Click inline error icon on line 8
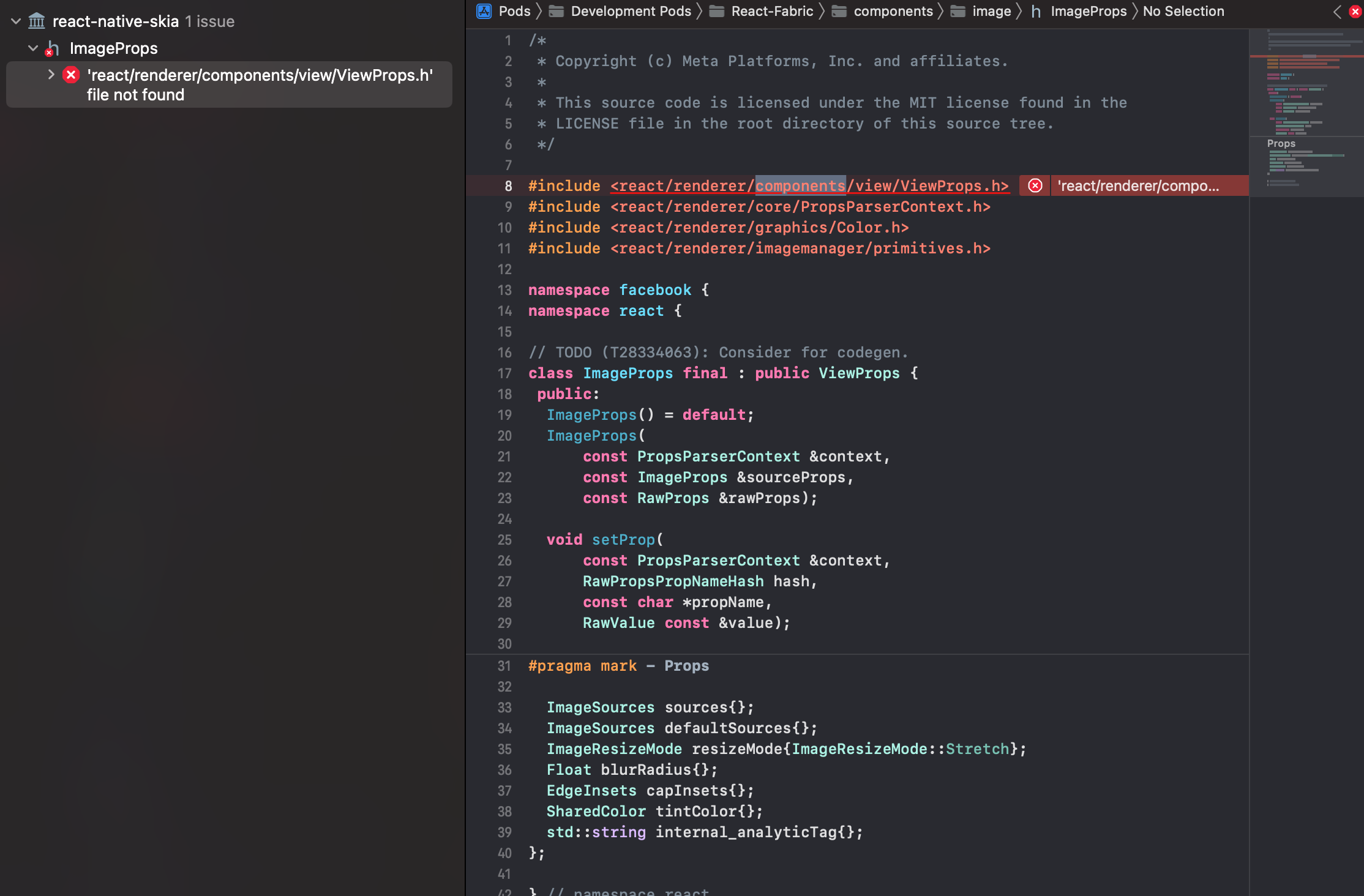 coord(1035,186)
